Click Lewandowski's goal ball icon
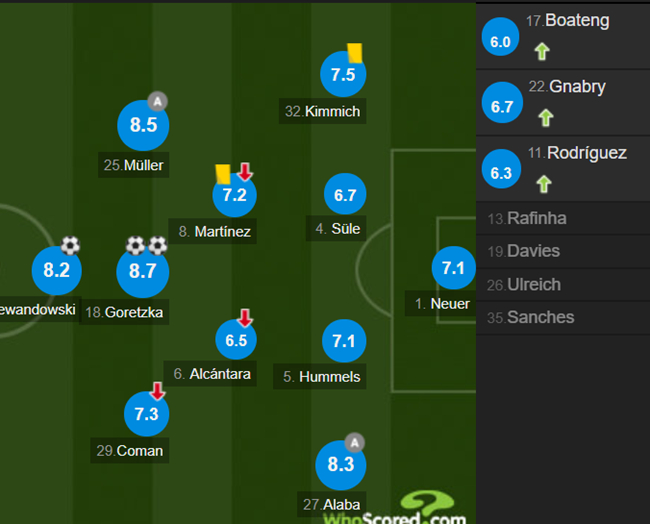This screenshot has width=650, height=524. (x=70, y=245)
